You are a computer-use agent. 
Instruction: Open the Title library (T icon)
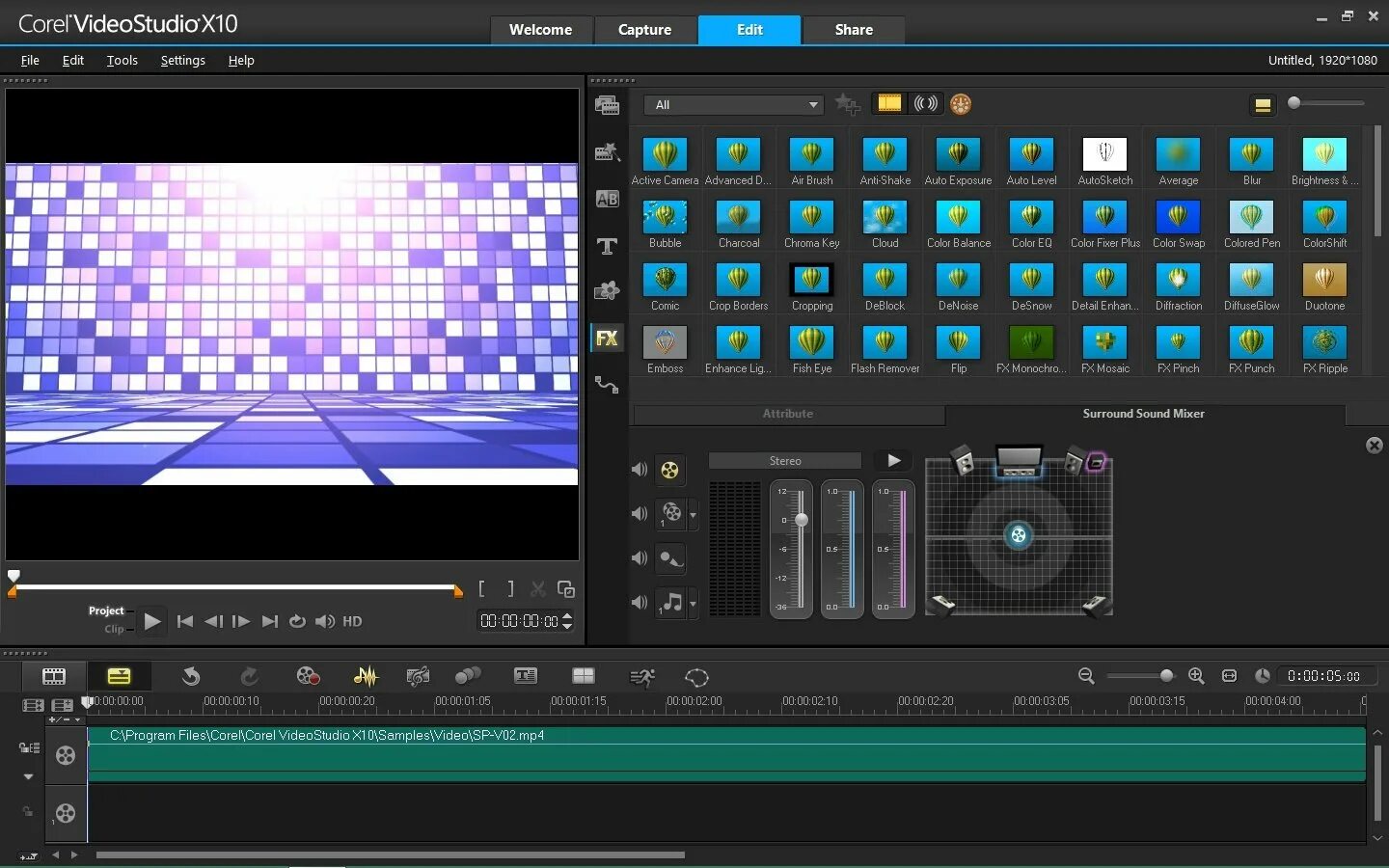pyautogui.click(x=607, y=246)
